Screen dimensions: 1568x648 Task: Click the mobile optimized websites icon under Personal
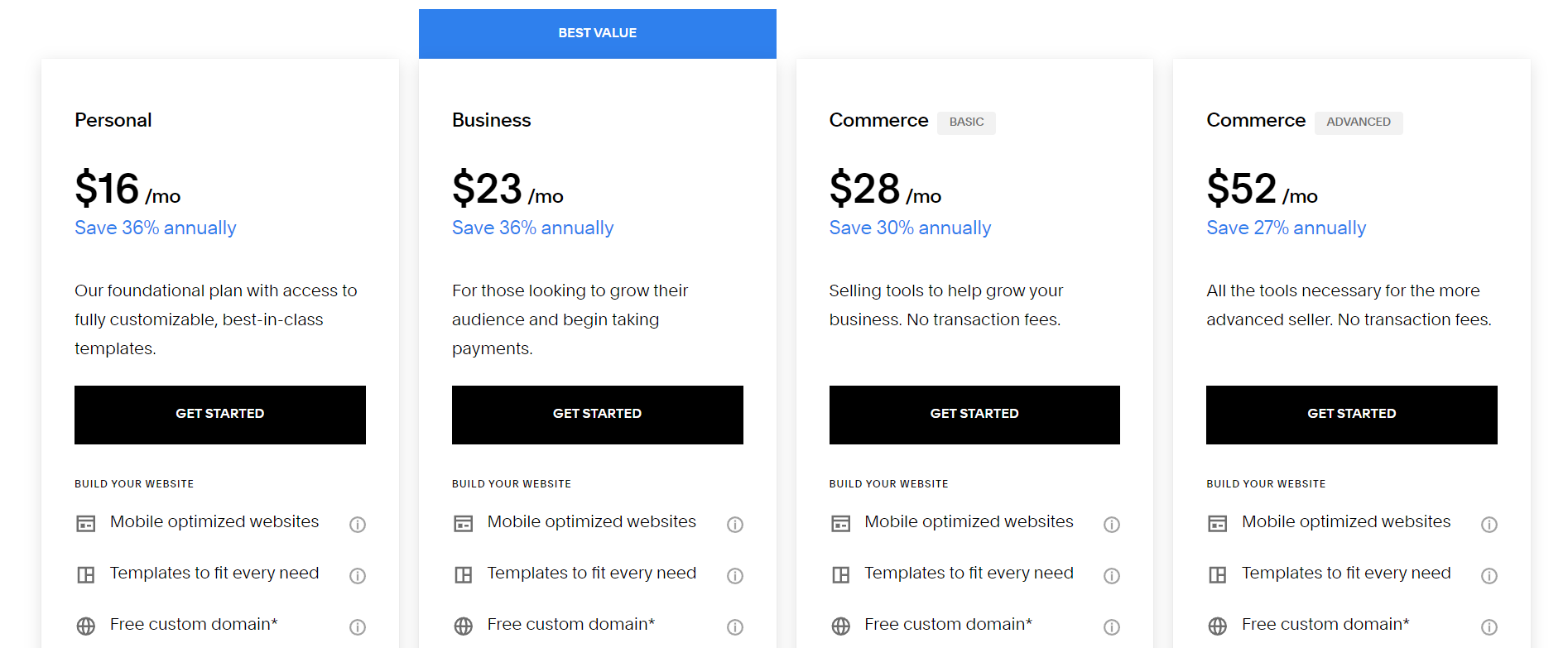point(85,523)
